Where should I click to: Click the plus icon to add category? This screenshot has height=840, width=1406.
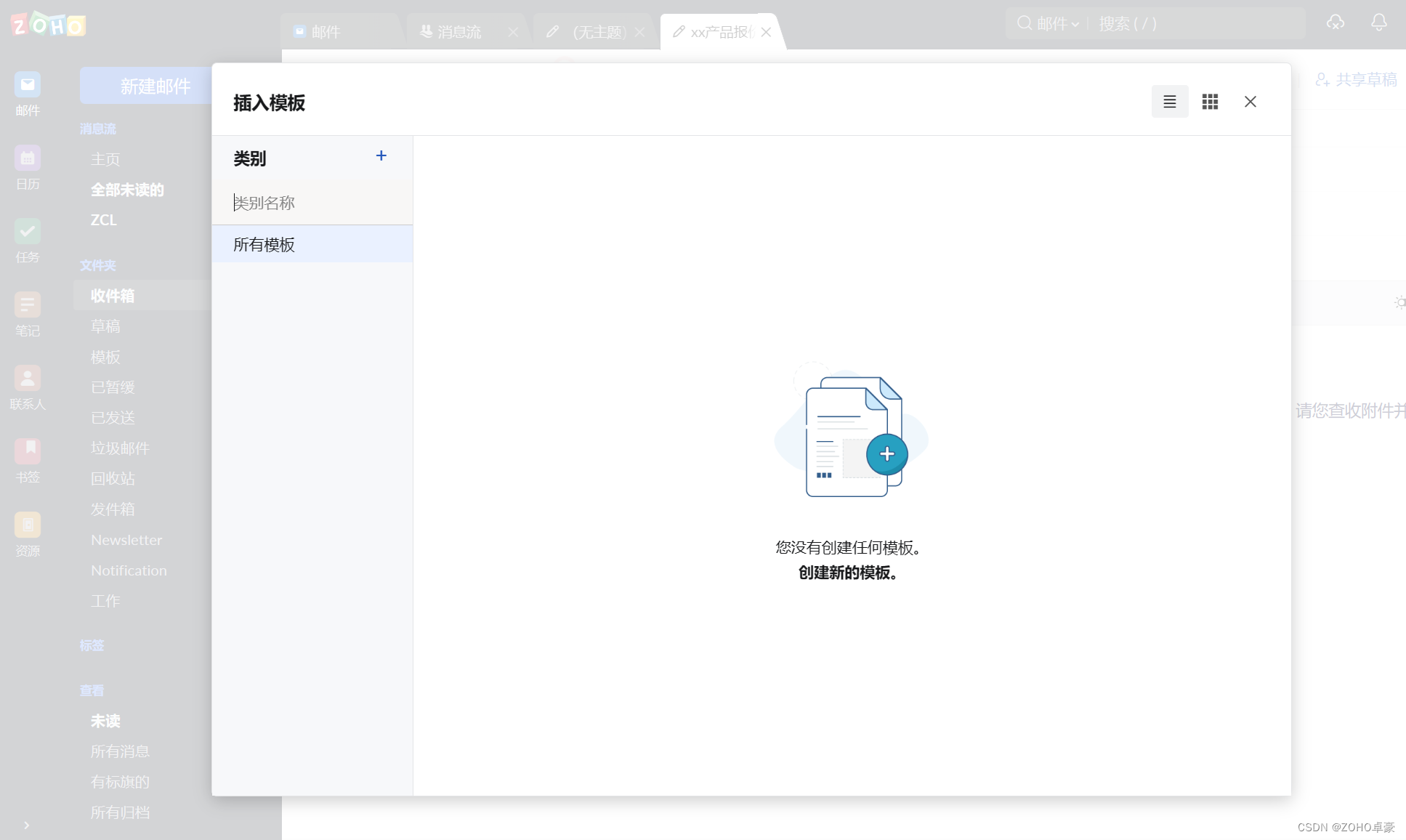click(x=381, y=156)
